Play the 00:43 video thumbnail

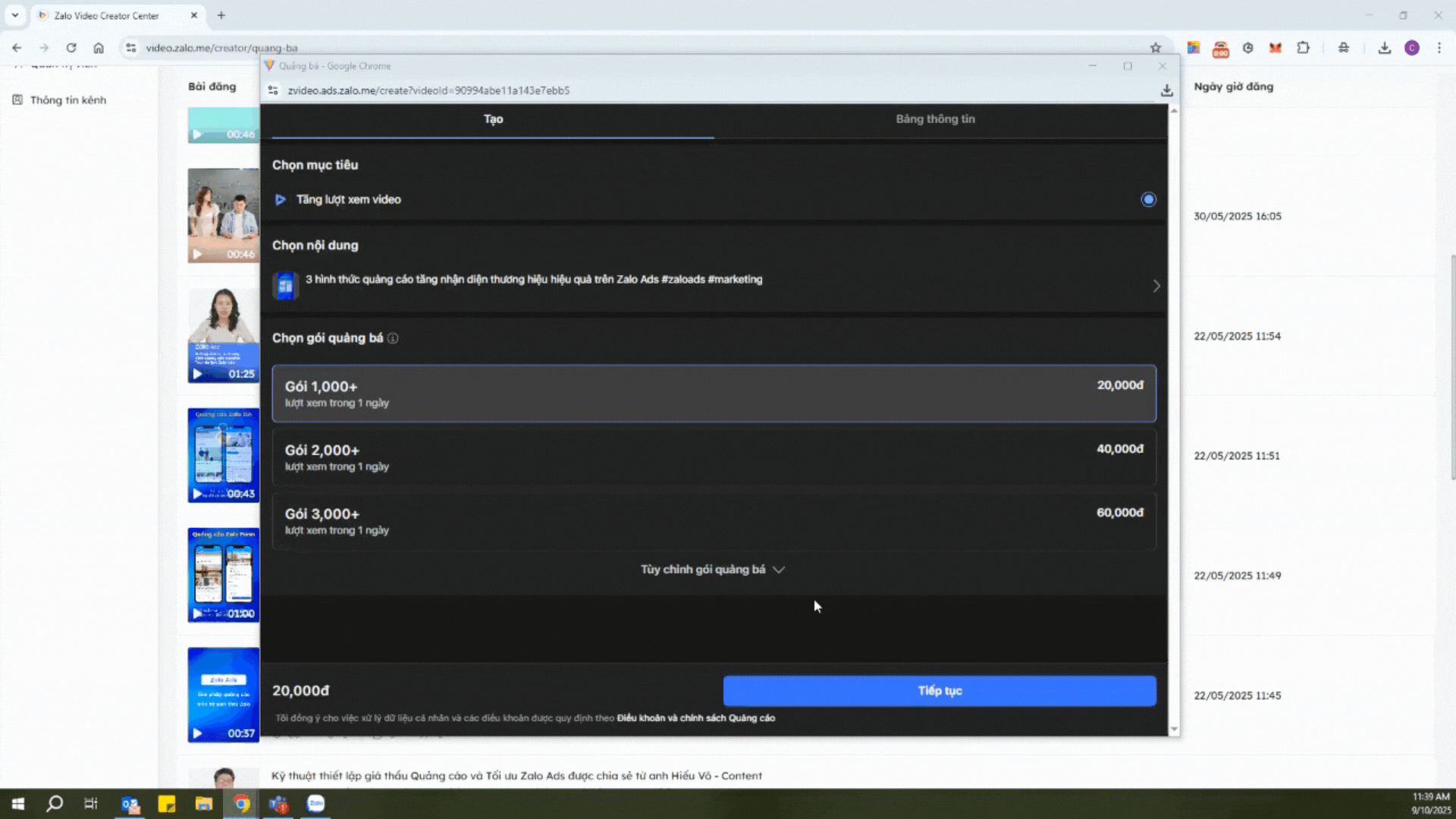(x=224, y=455)
